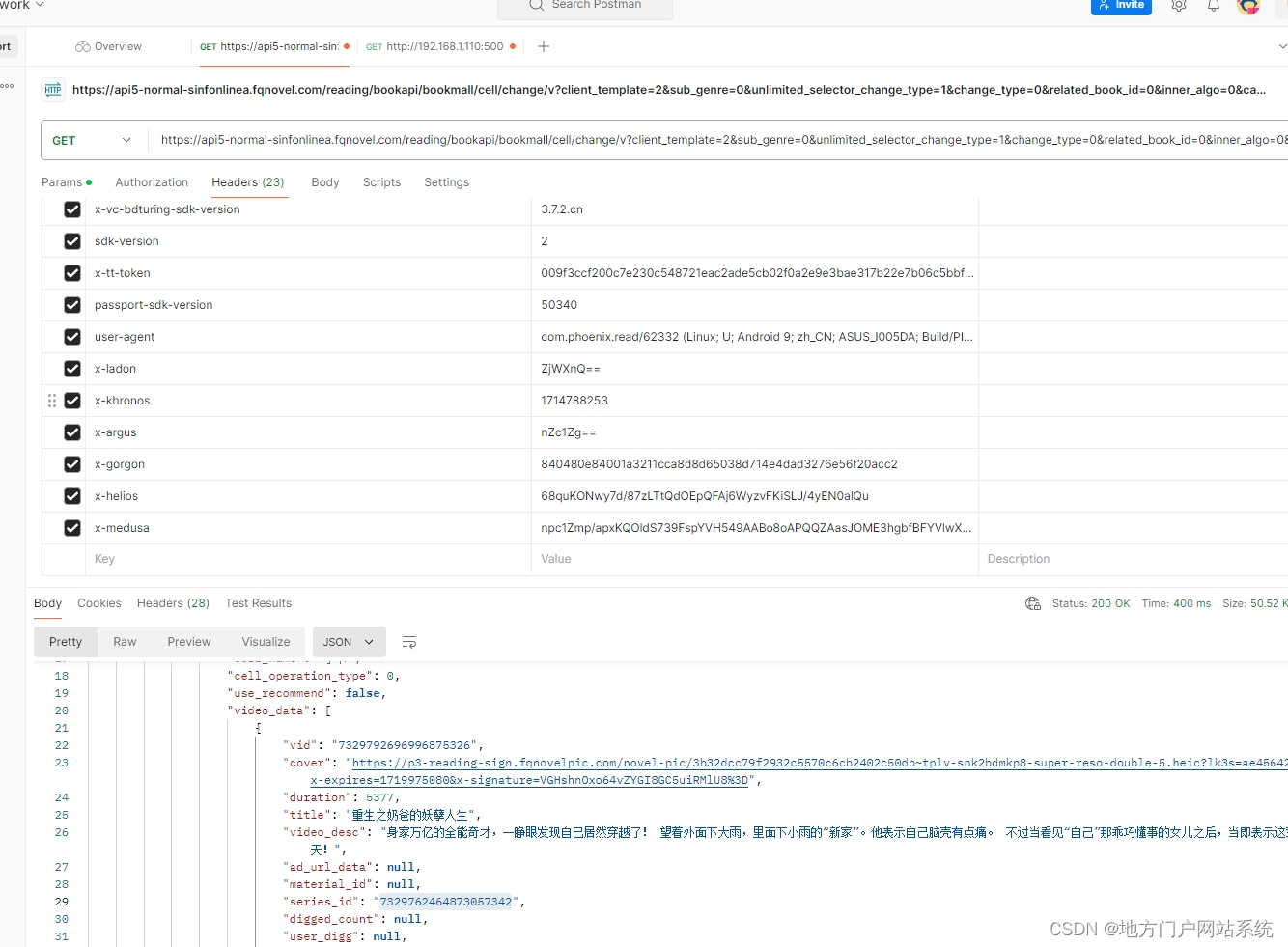Click the series_id value in response
This screenshot has width=1288, height=947.
pyautogui.click(x=445, y=902)
